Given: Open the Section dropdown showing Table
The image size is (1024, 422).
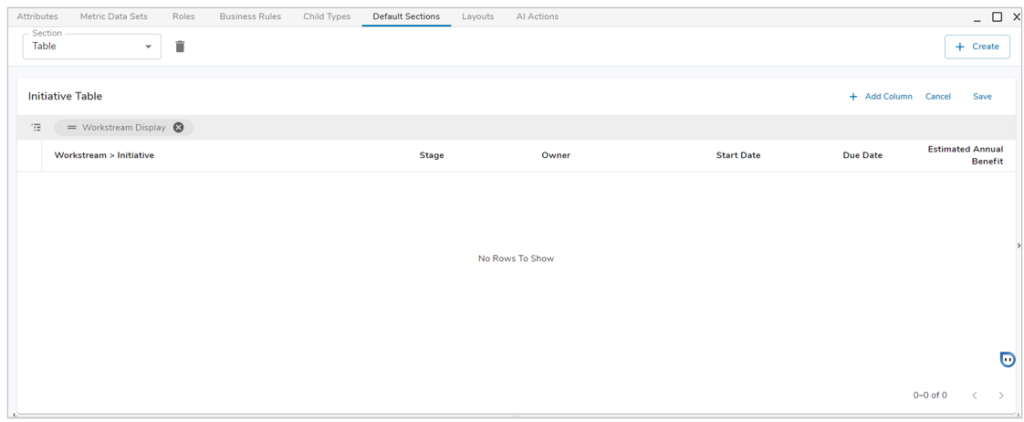Looking at the screenshot, I should [x=92, y=46].
